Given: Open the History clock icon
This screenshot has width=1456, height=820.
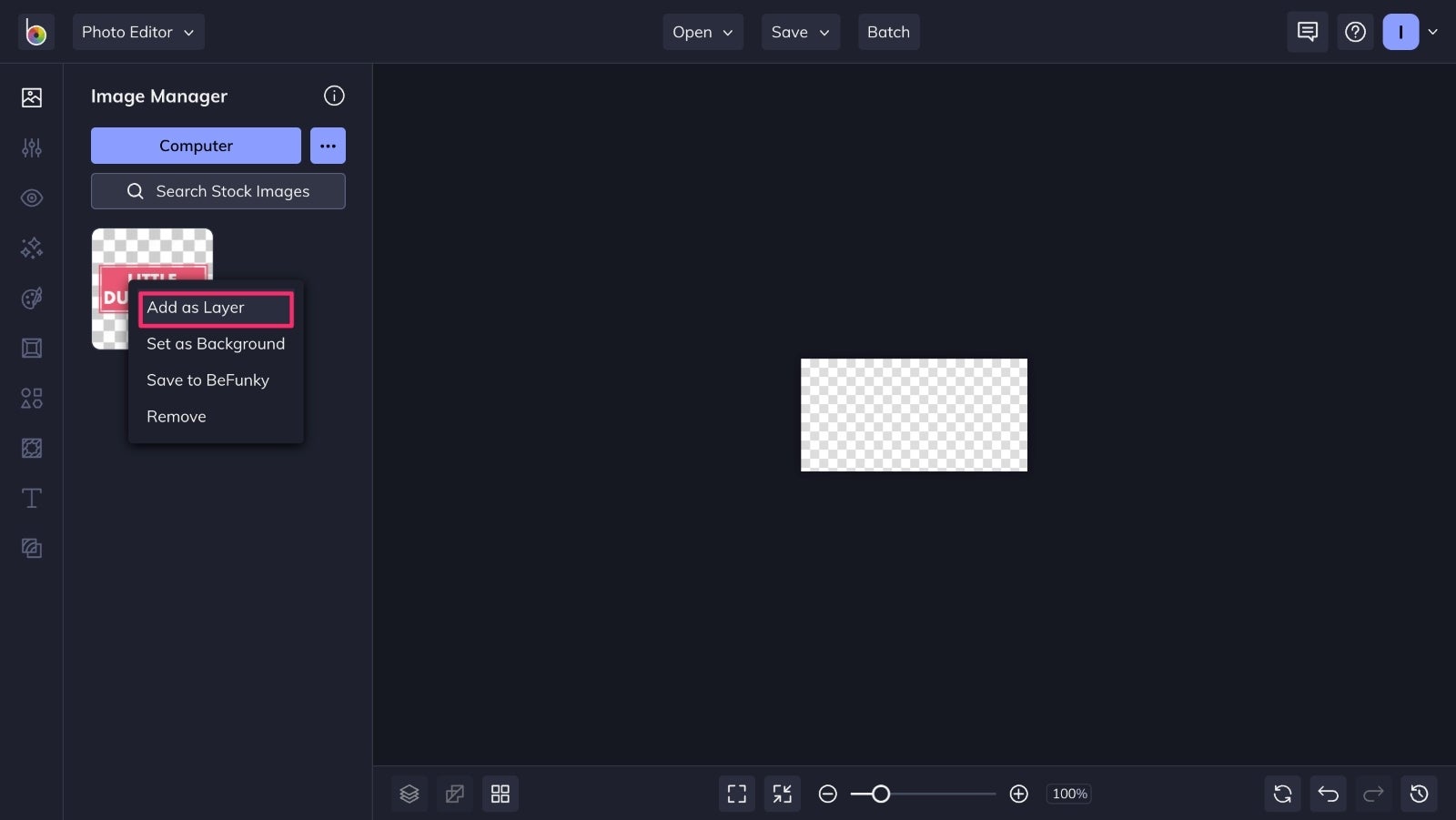Looking at the screenshot, I should point(1419,794).
